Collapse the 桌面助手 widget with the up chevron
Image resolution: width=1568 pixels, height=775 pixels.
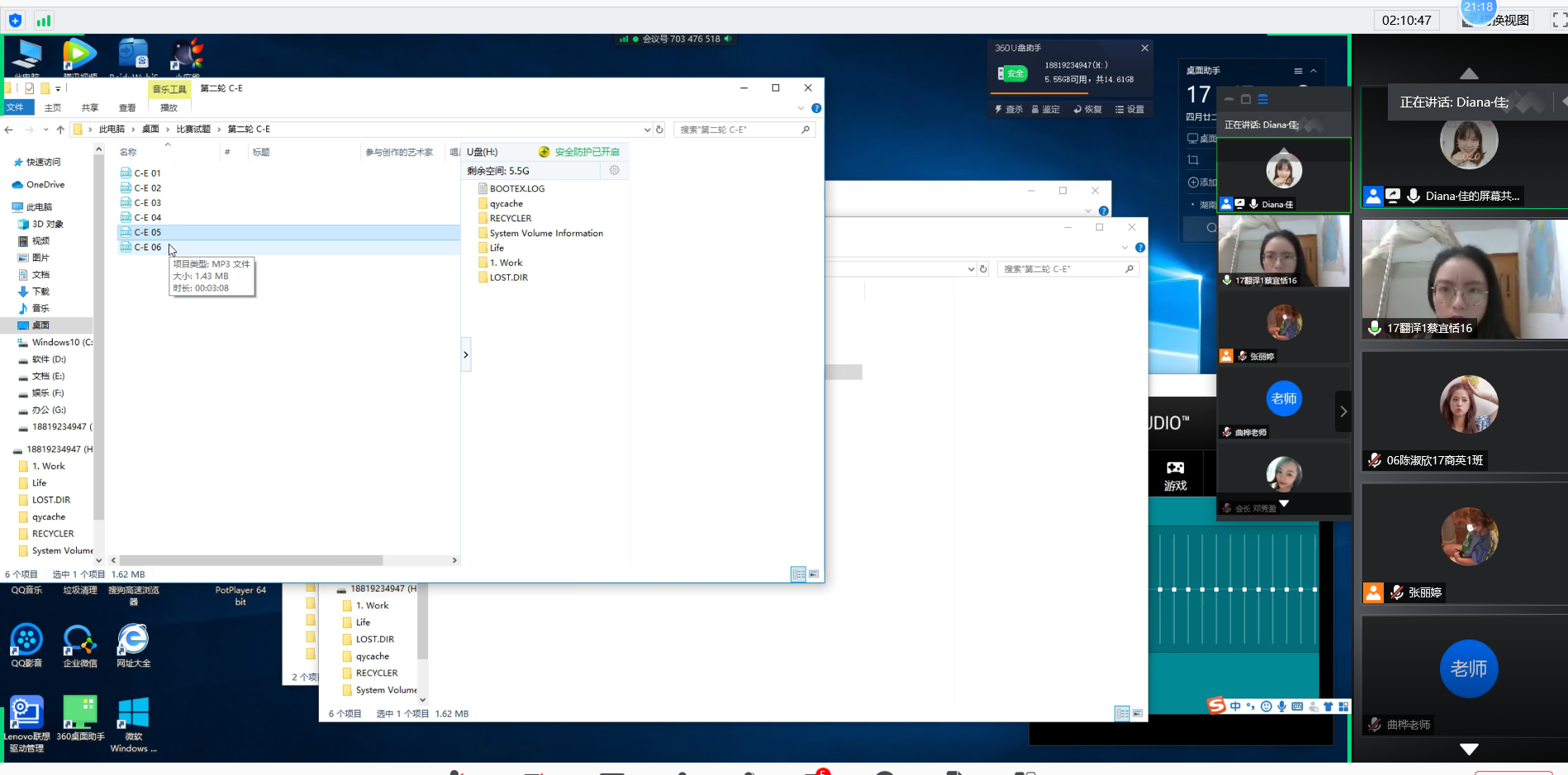pos(1314,71)
